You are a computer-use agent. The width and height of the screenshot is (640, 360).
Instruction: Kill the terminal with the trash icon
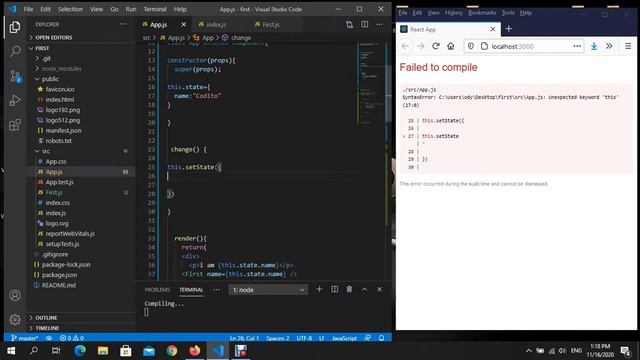click(x=349, y=289)
